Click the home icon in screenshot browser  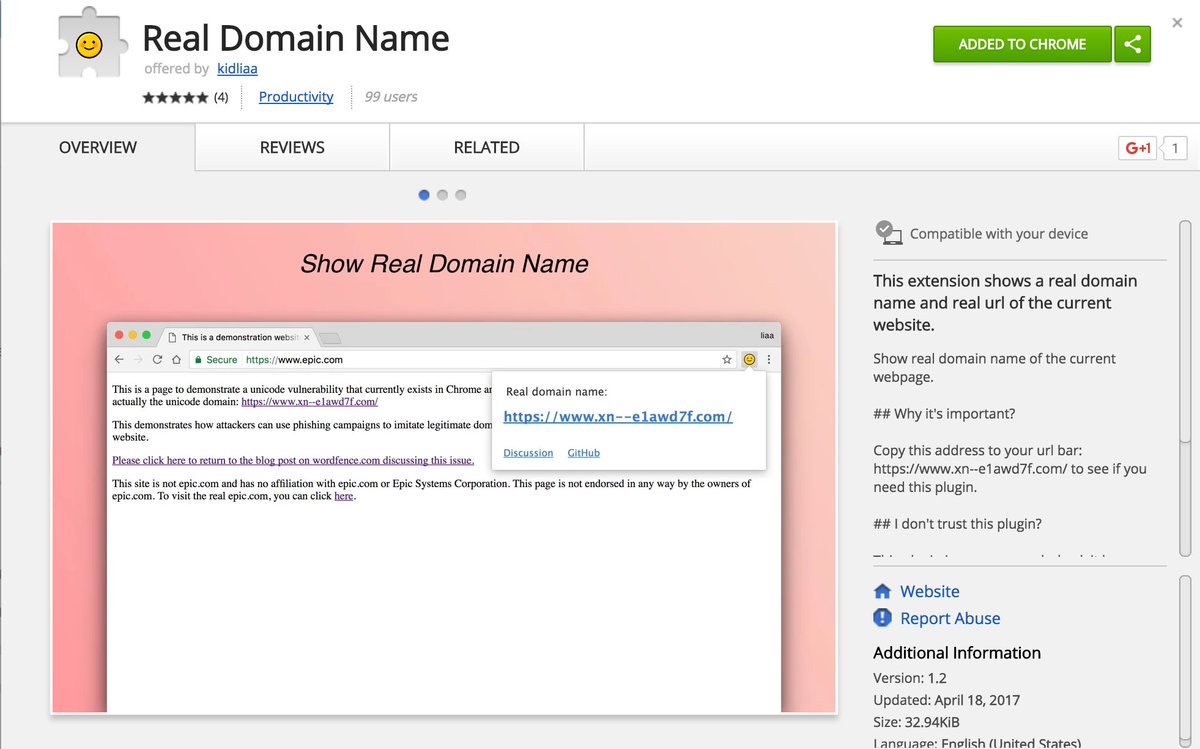176,359
